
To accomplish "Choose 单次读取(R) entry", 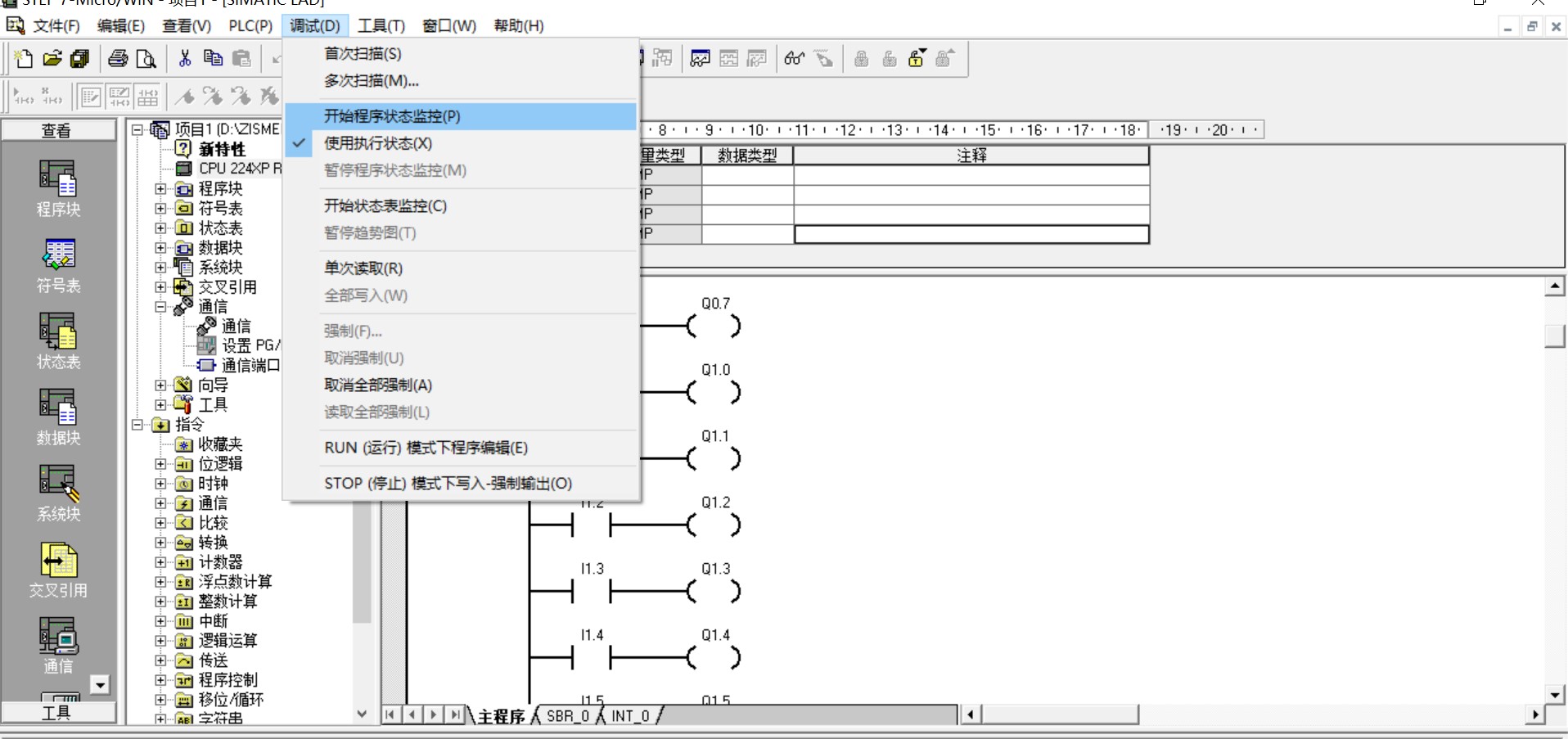I will click(x=461, y=268).
